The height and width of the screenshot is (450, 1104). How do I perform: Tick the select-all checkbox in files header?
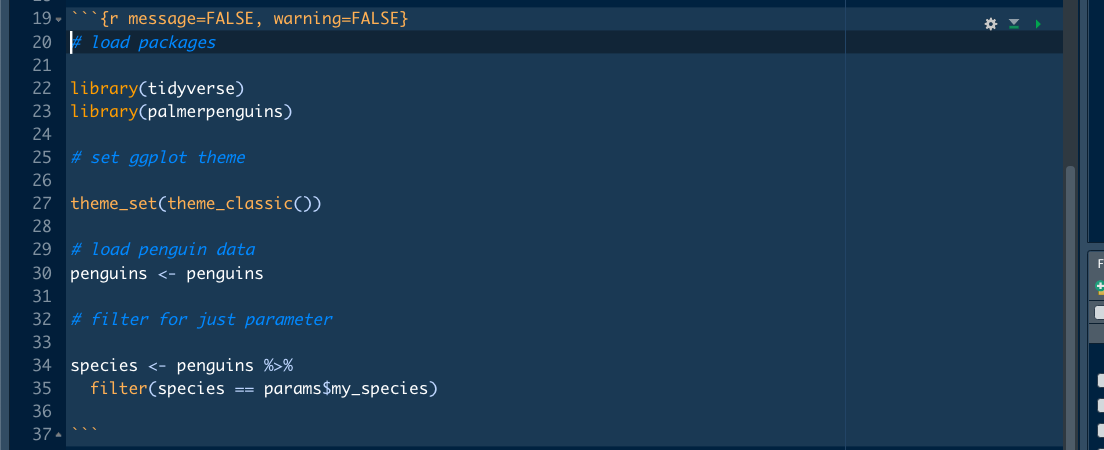coord(1100,312)
